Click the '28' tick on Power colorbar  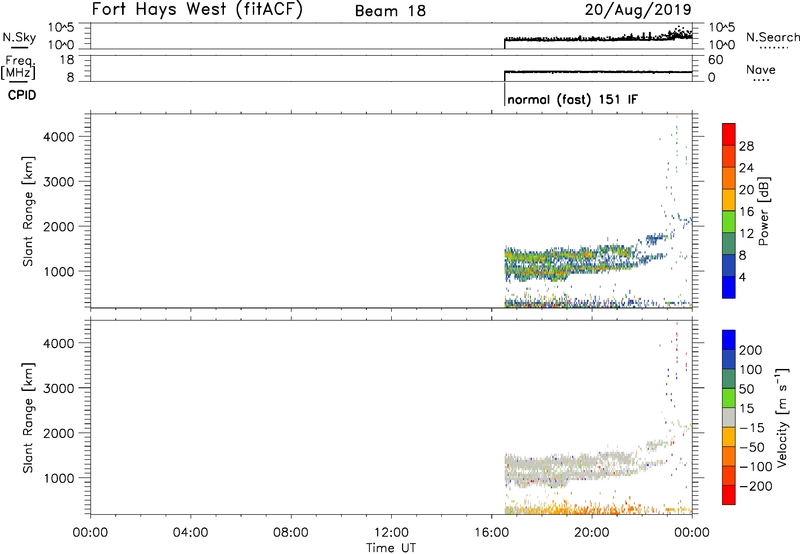pyautogui.click(x=746, y=146)
